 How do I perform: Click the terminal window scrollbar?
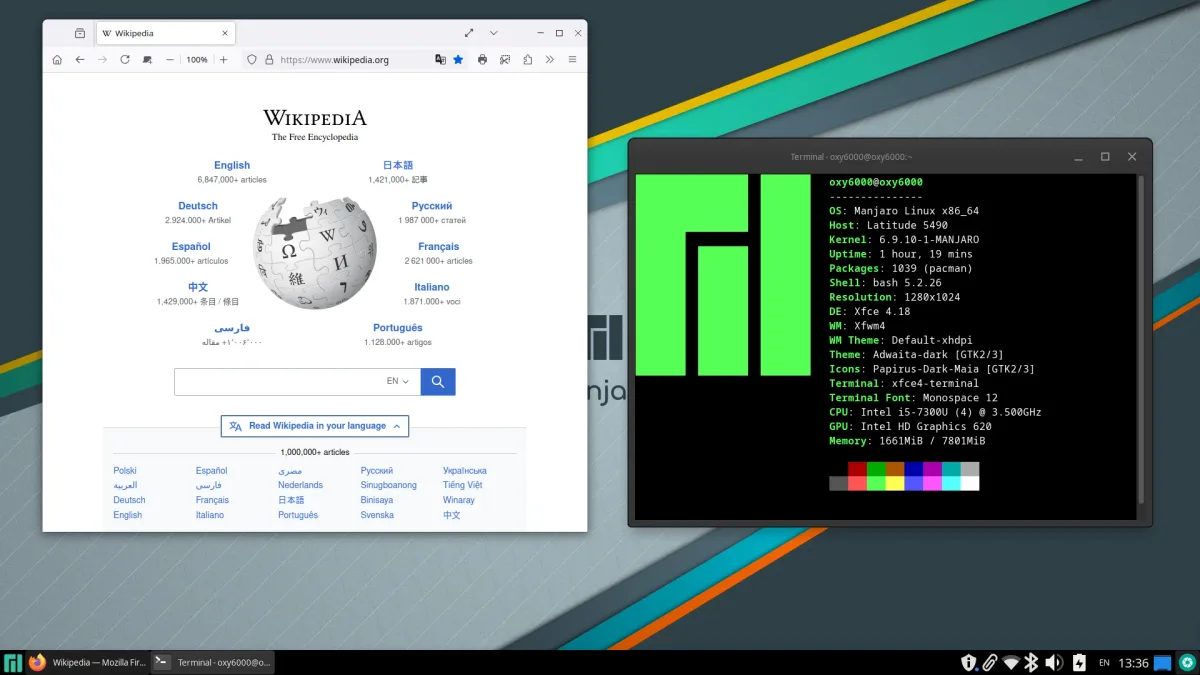click(x=1141, y=340)
